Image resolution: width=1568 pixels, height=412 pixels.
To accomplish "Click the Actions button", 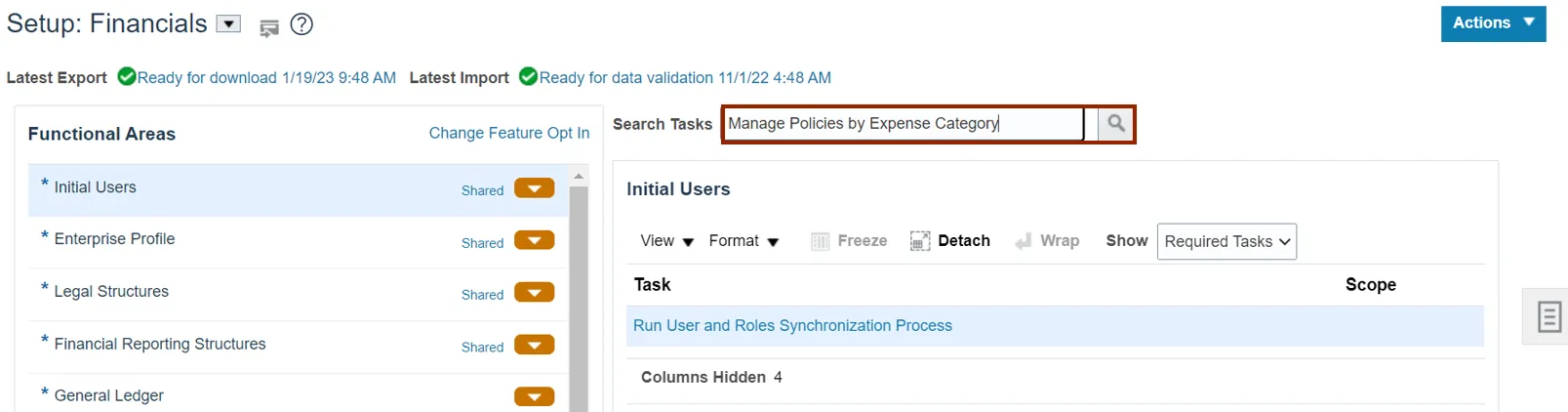I will 1492,23.
